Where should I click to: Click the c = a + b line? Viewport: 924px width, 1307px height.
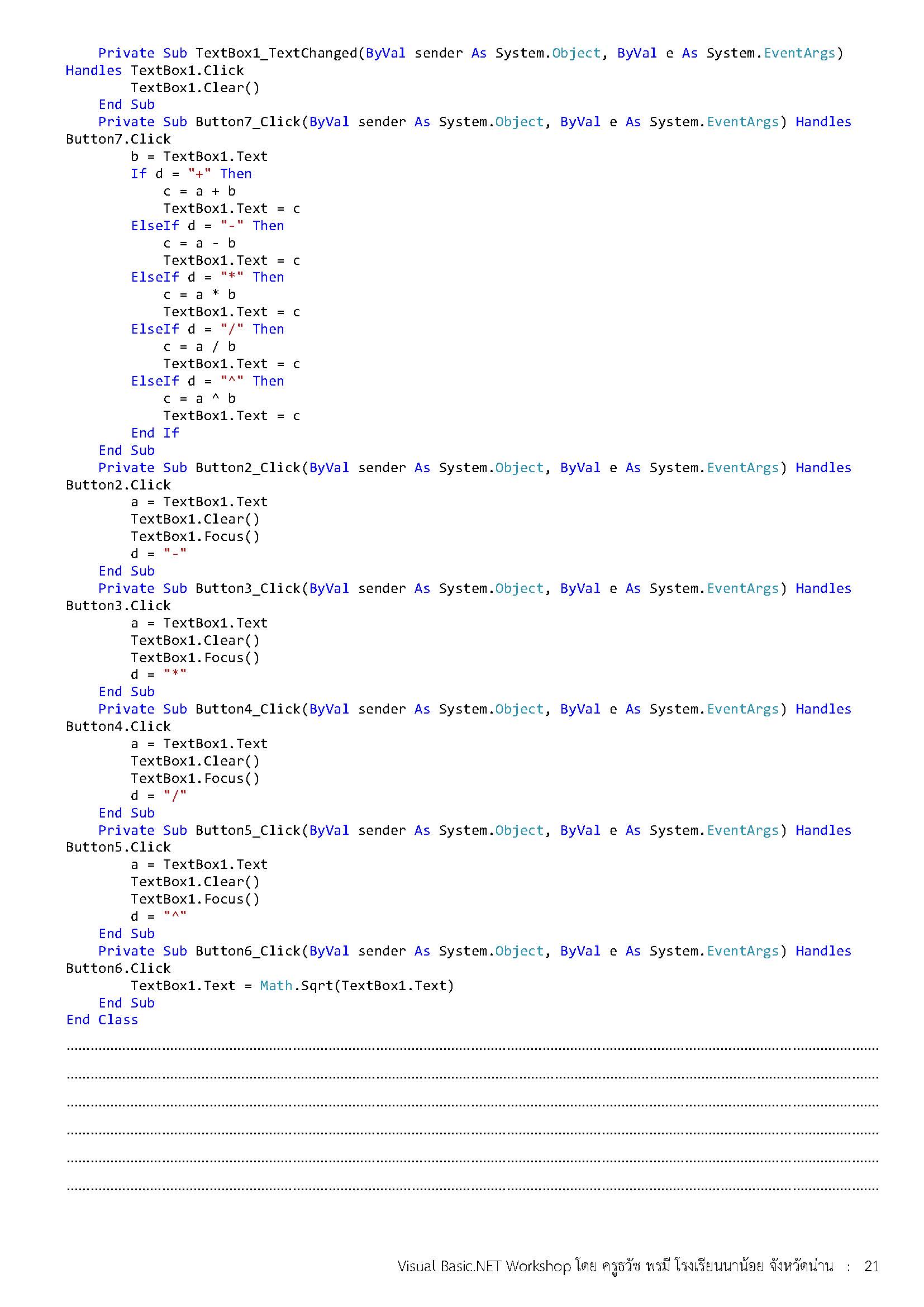coord(199,191)
